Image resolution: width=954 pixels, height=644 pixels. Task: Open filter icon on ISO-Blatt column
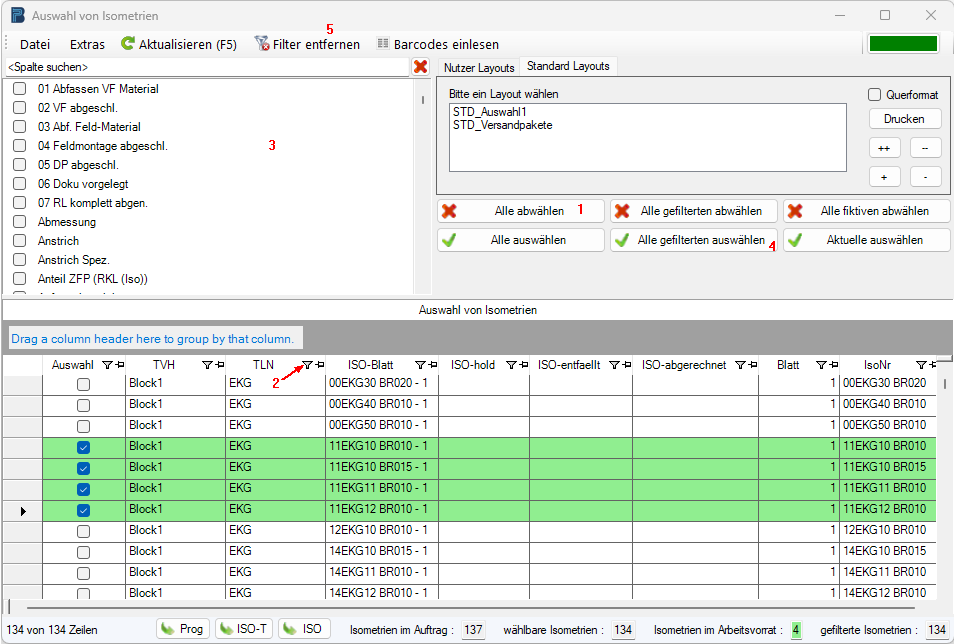[420, 366]
